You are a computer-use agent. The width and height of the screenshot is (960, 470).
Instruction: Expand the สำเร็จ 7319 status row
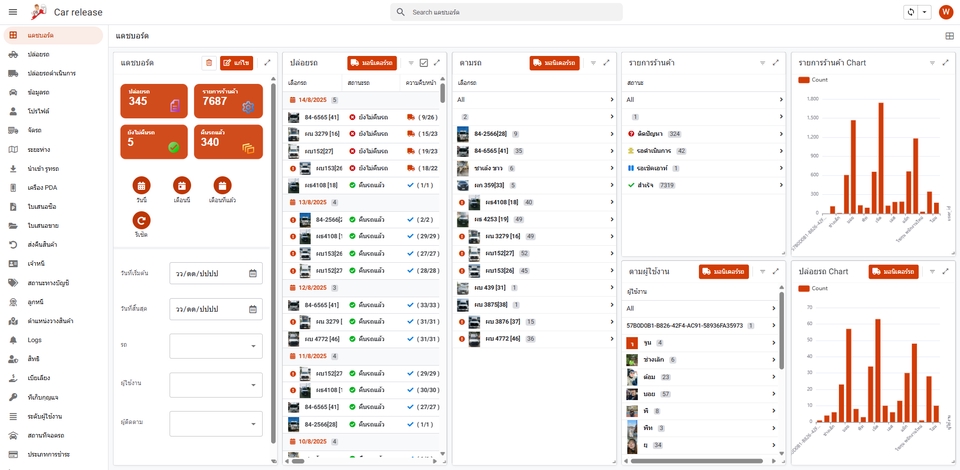point(703,185)
